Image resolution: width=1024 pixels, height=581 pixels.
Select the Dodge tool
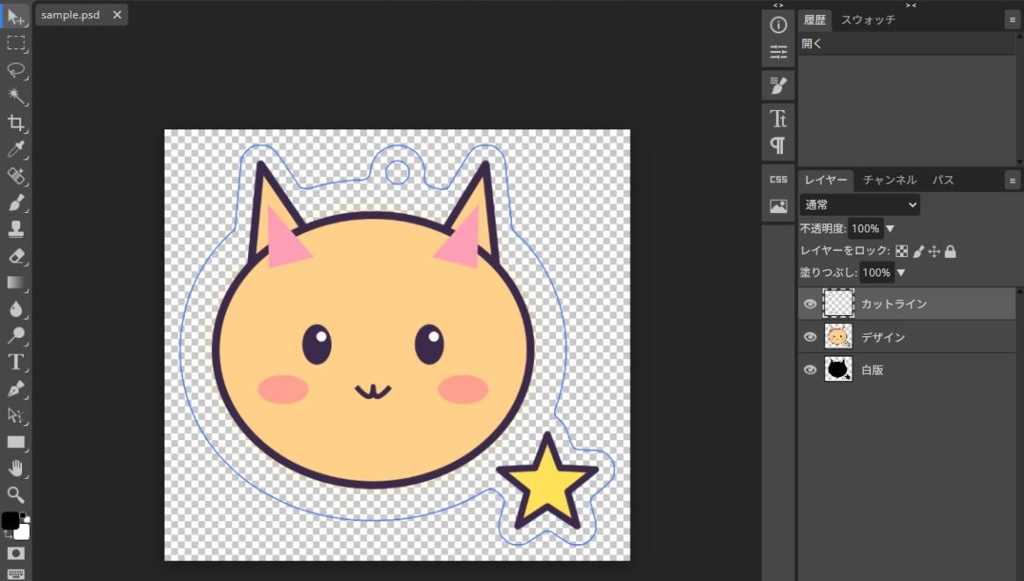click(x=16, y=336)
